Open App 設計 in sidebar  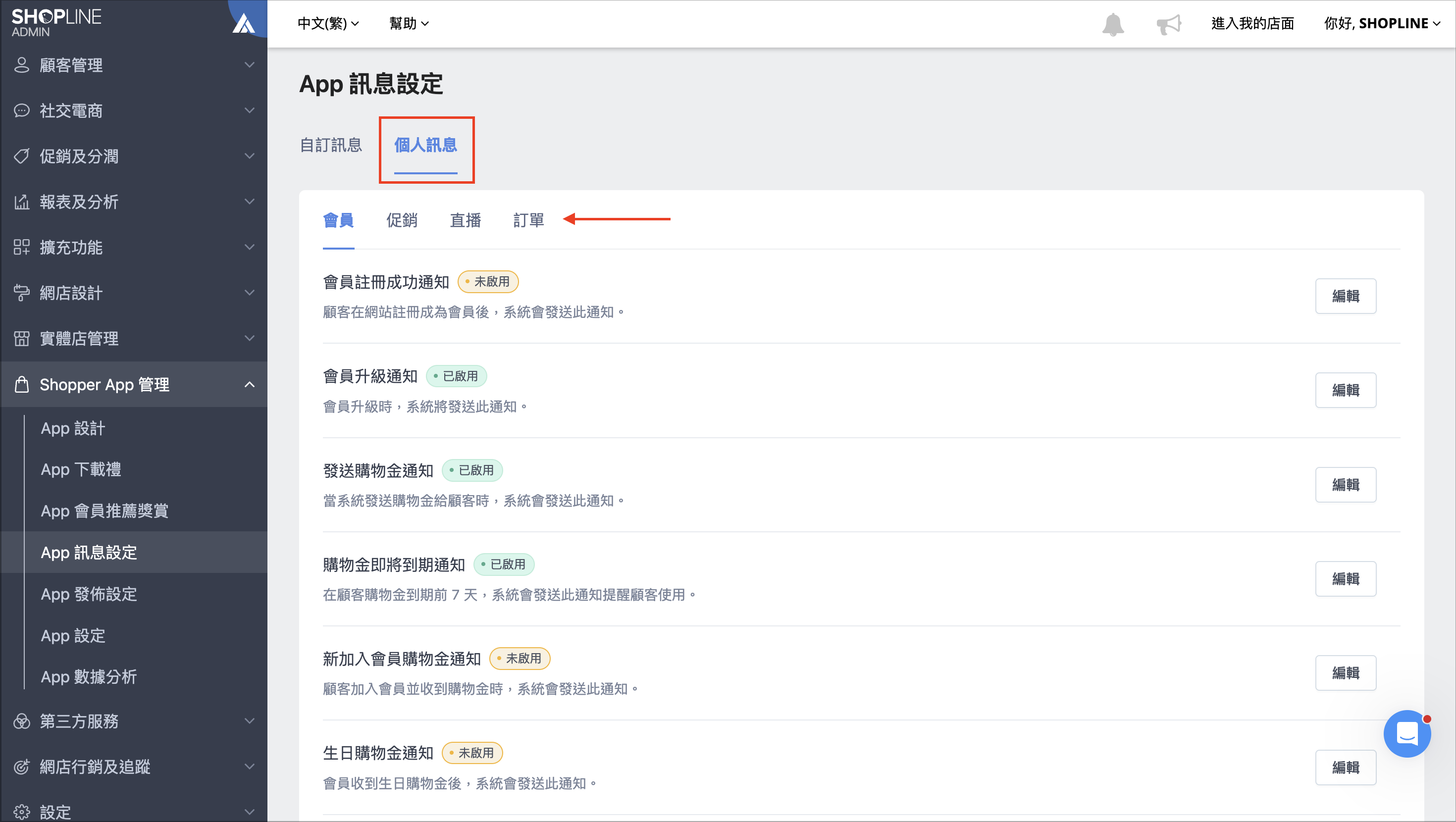pyautogui.click(x=73, y=428)
